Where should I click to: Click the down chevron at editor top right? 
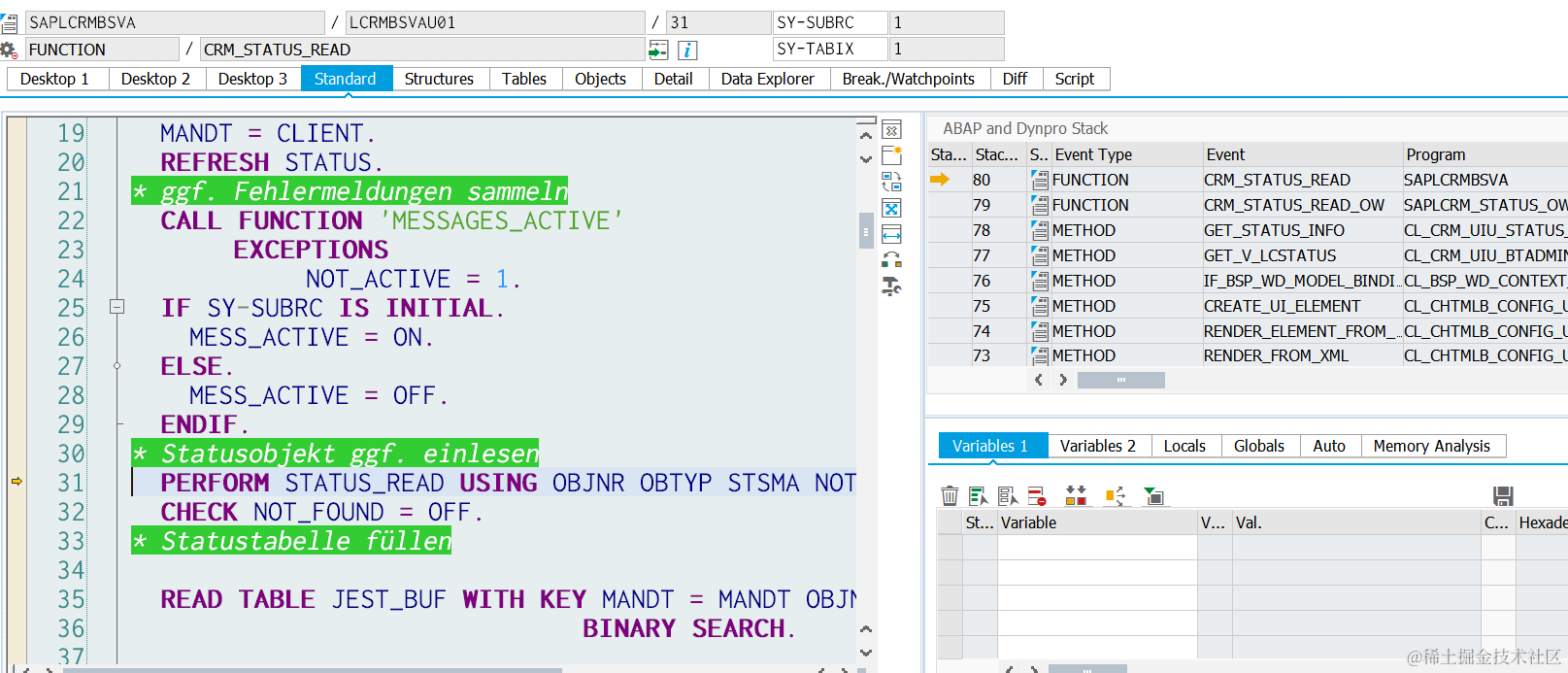(866, 159)
